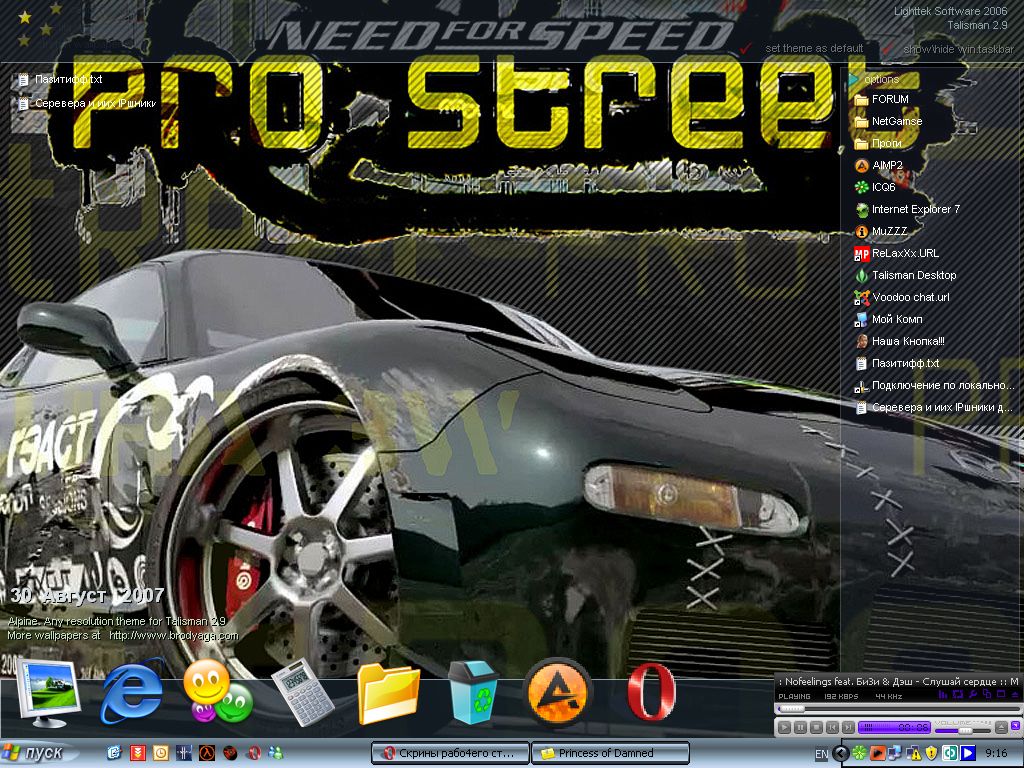
Task: Click the AIMP track seek bar
Action: click(899, 709)
